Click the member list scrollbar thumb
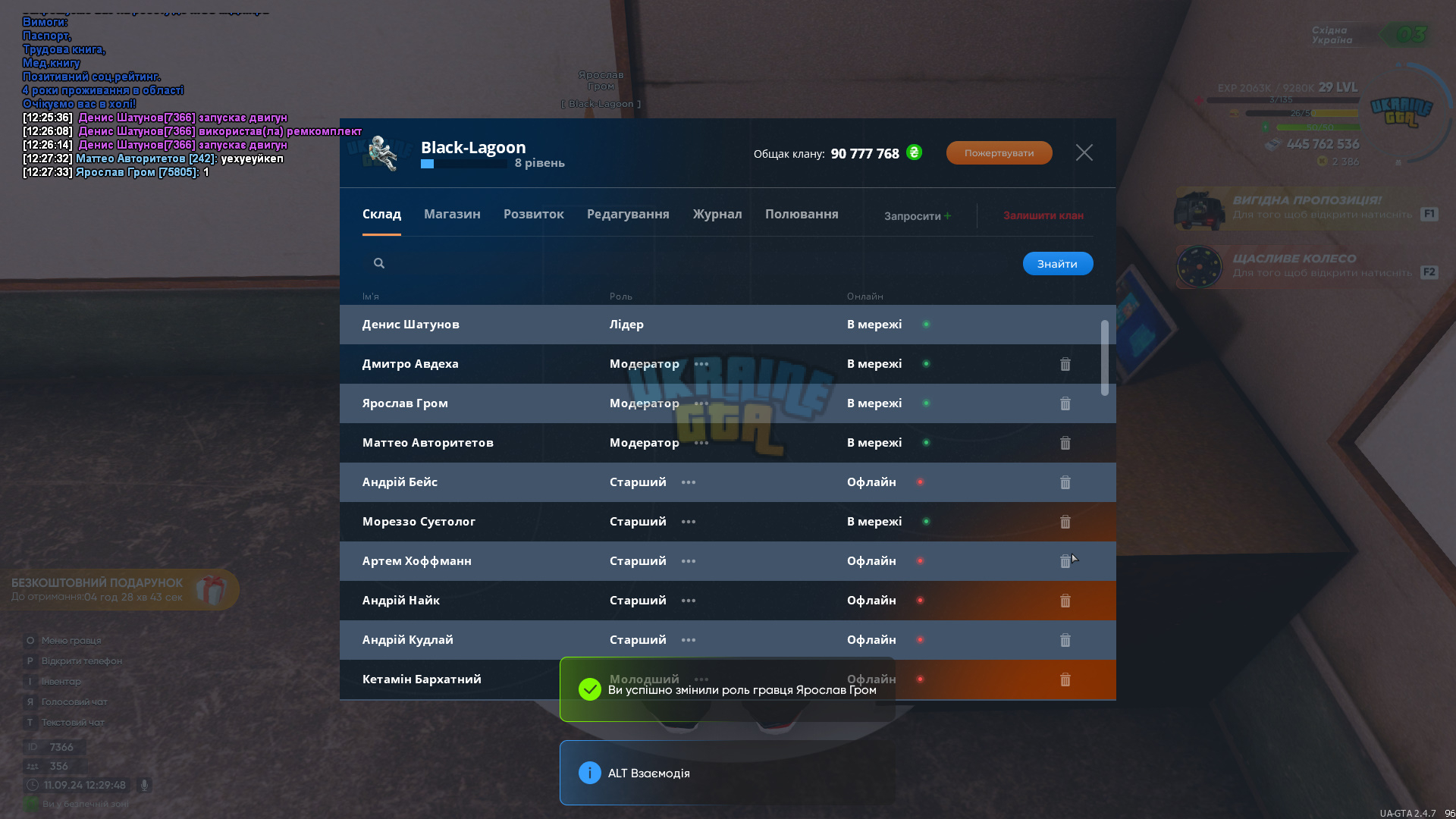 (x=1105, y=358)
